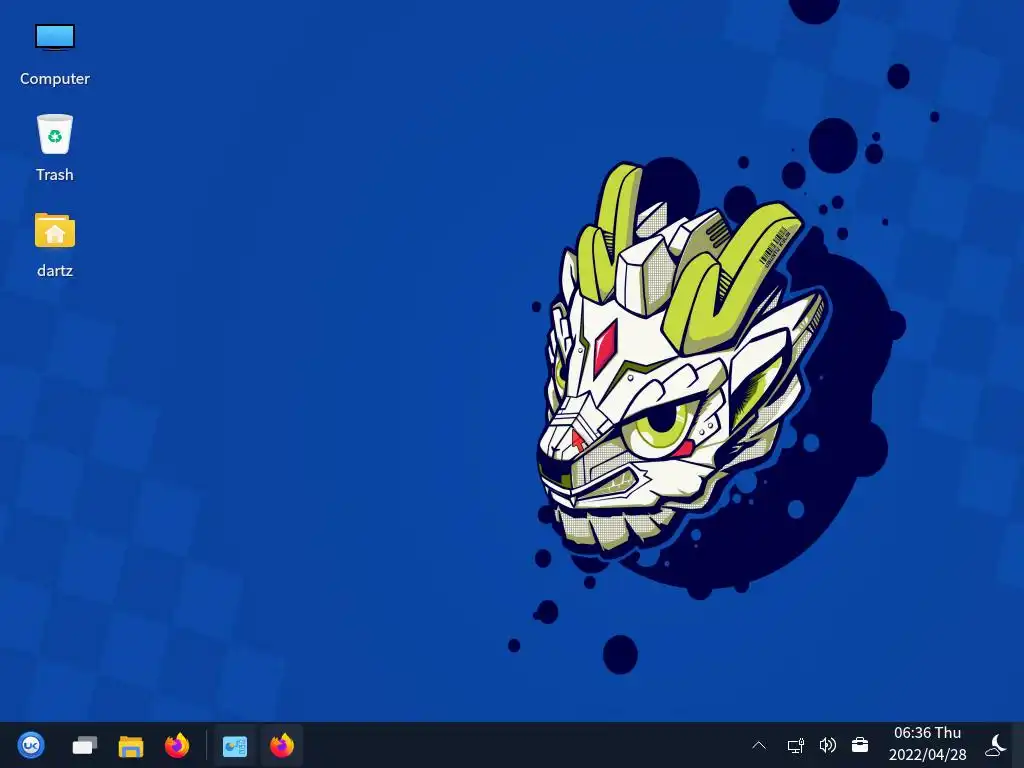This screenshot has height=768, width=1024.
Task: Select the Trash desktop icon
Action: pos(55,134)
